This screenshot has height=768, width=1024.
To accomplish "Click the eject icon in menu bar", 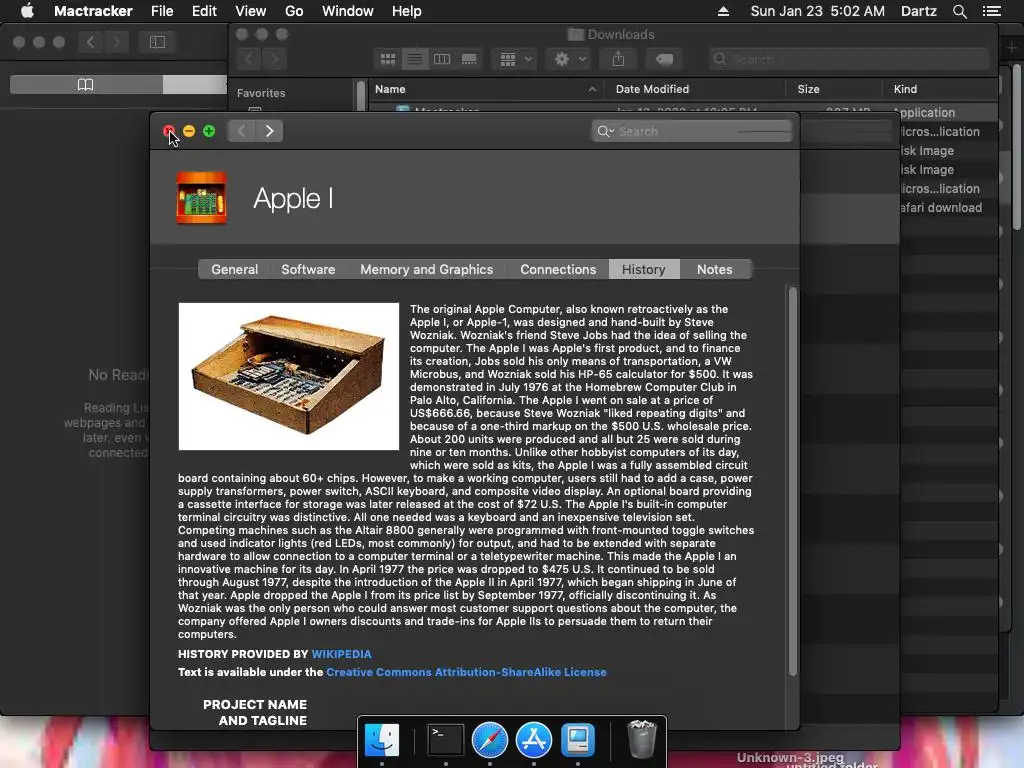I will click(723, 11).
